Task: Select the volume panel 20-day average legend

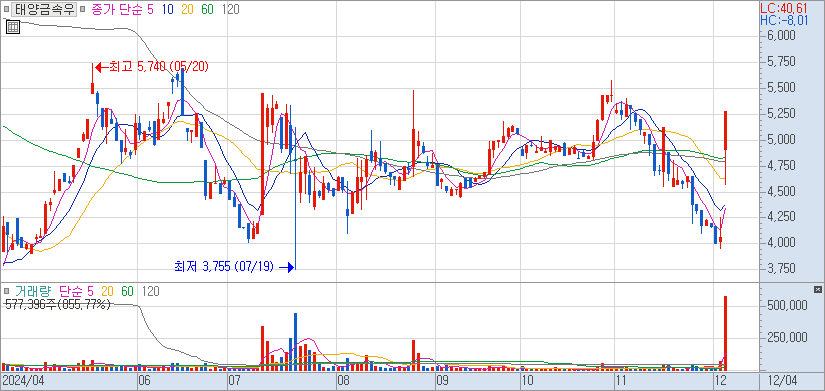Action: tap(107, 291)
